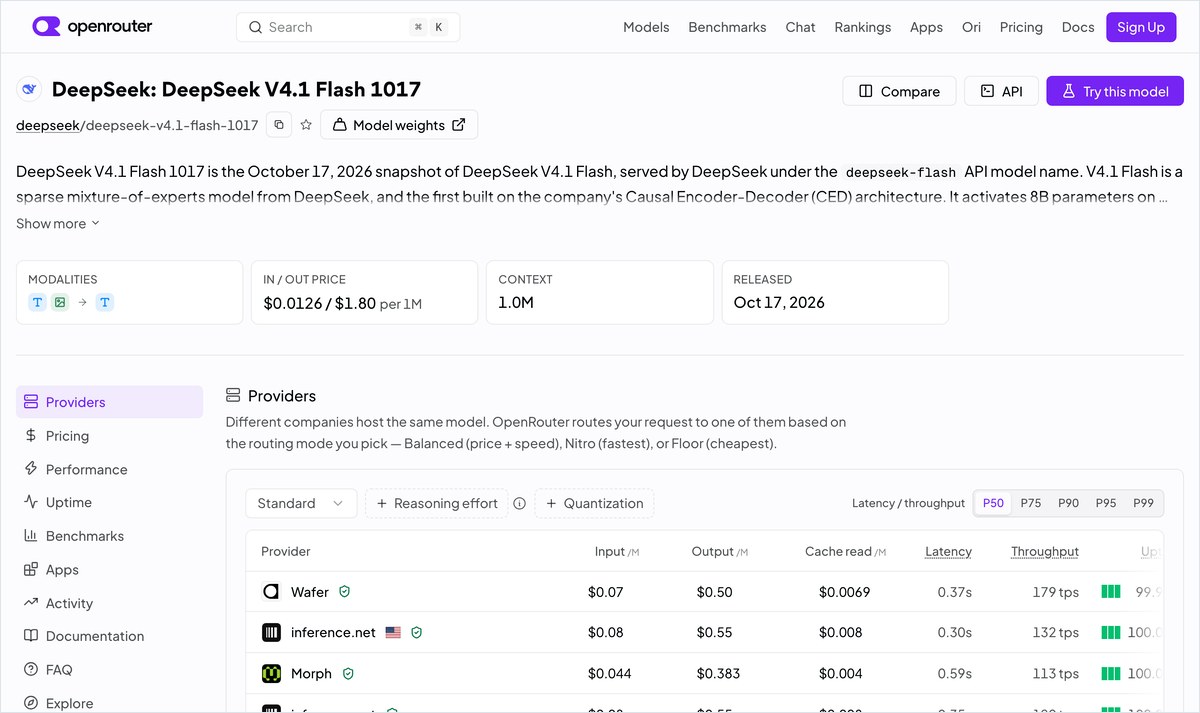Select Providers in the sidebar

109,402
